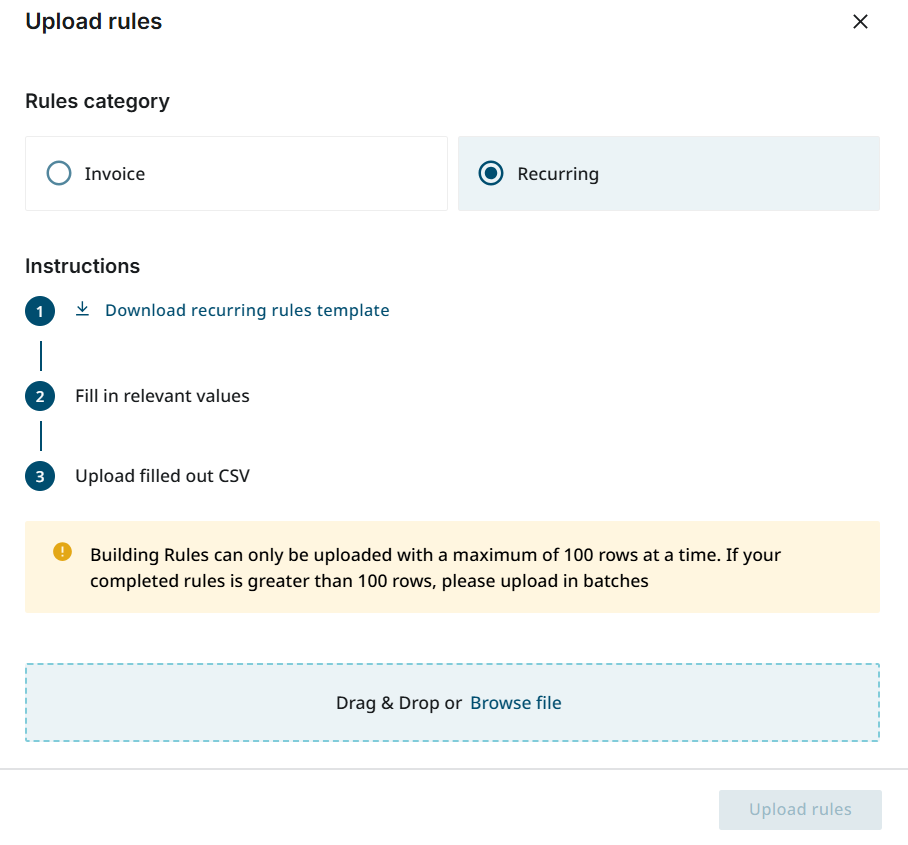The image size is (908, 845).
Task: Select the Recurring radio button
Action: [491, 174]
